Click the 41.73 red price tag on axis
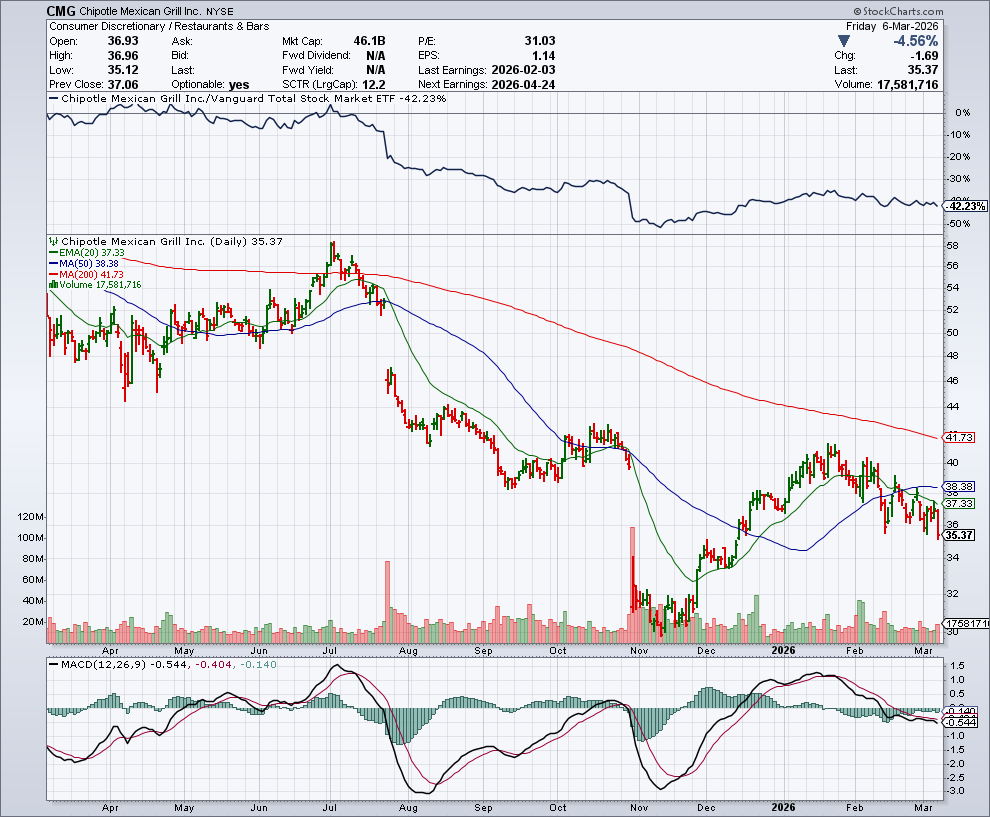Image resolution: width=990 pixels, height=817 pixels. pos(959,437)
